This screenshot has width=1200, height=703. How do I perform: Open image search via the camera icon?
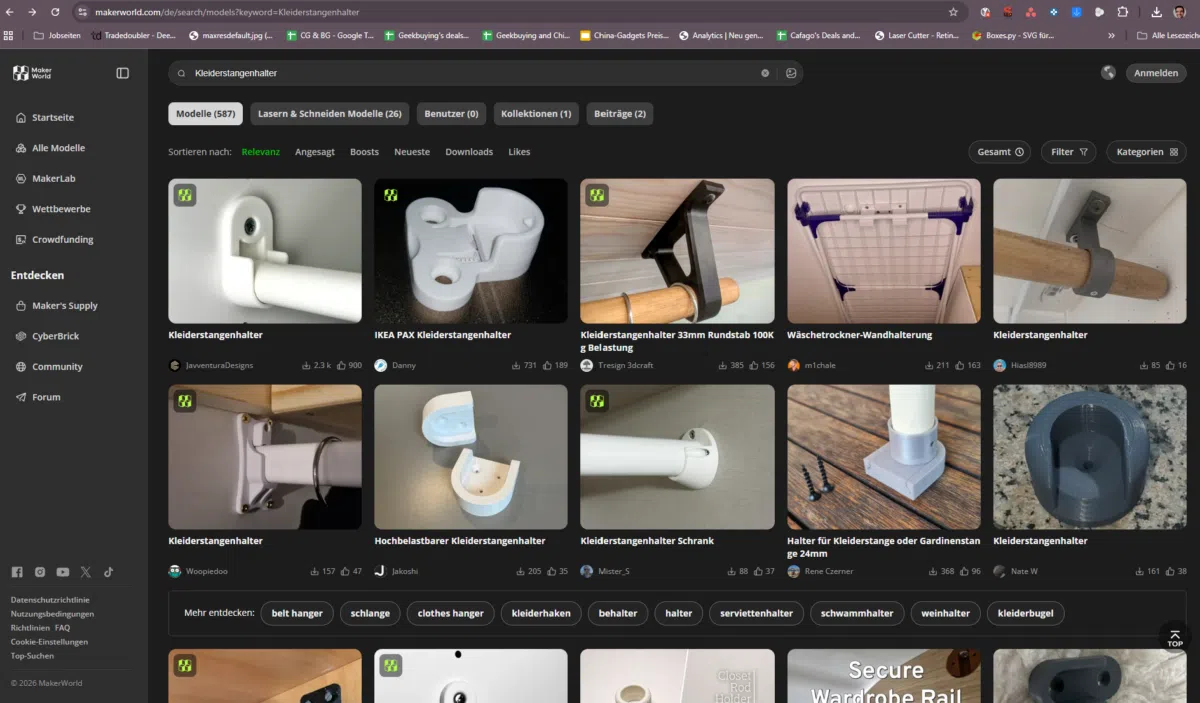click(791, 73)
